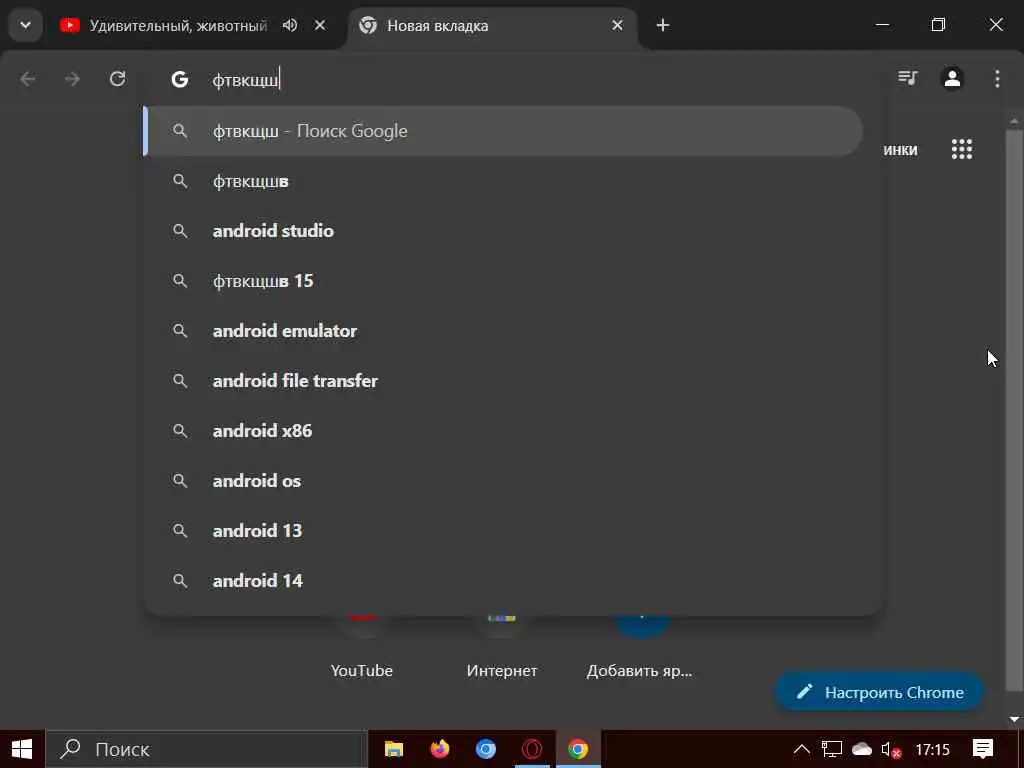This screenshot has height=768, width=1024.
Task: Open the Google apps grid icon
Action: tap(962, 150)
